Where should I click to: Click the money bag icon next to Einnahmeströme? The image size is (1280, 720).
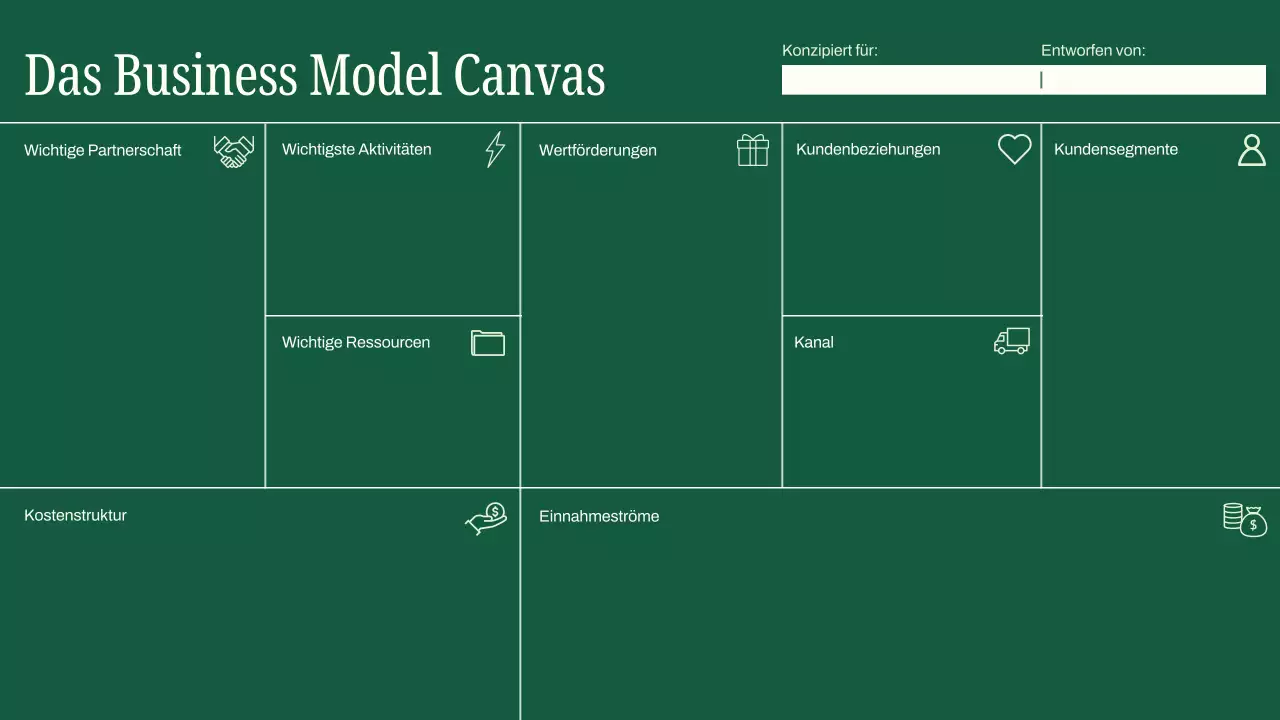1243,519
